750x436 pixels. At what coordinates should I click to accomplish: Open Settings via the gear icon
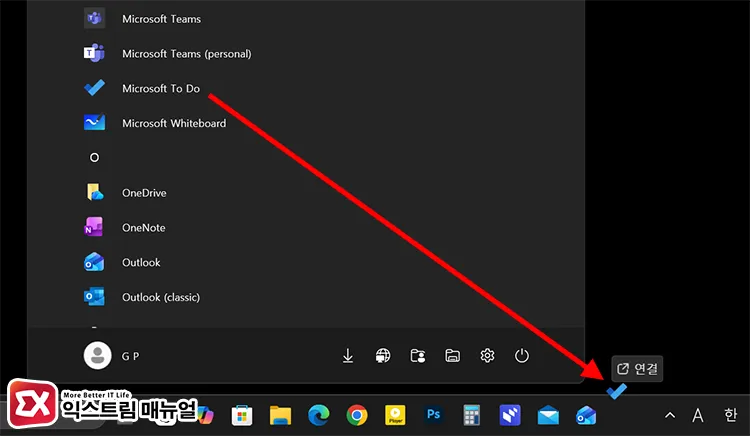click(487, 356)
